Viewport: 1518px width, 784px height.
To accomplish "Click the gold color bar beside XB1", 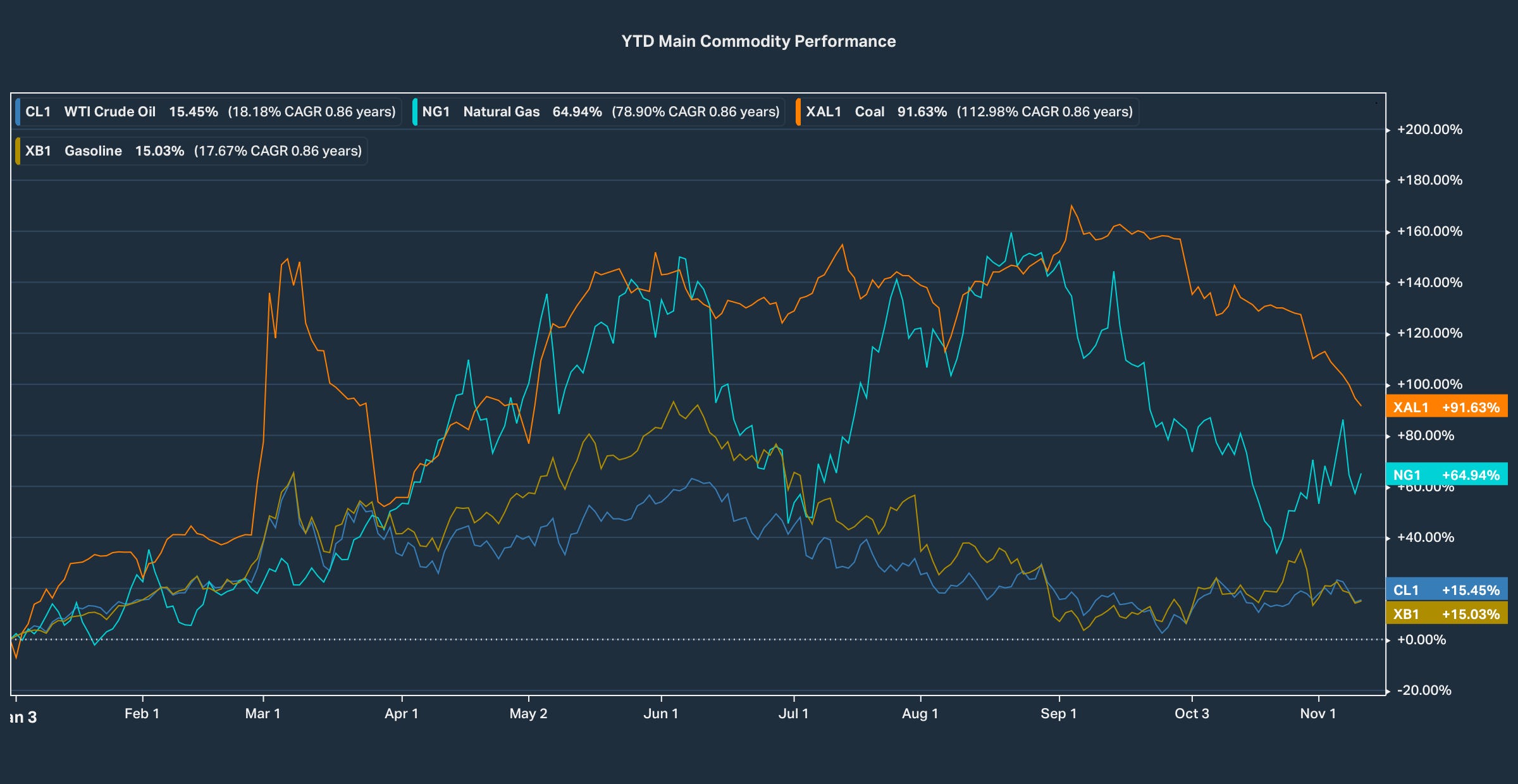I will pyautogui.click(x=18, y=151).
